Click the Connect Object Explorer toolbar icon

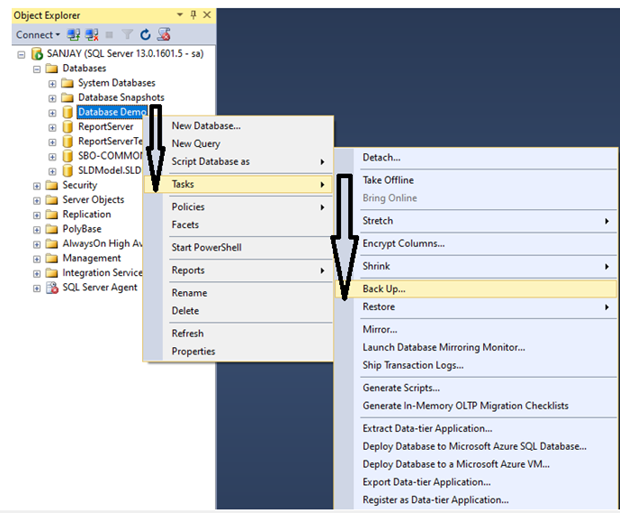click(73, 35)
